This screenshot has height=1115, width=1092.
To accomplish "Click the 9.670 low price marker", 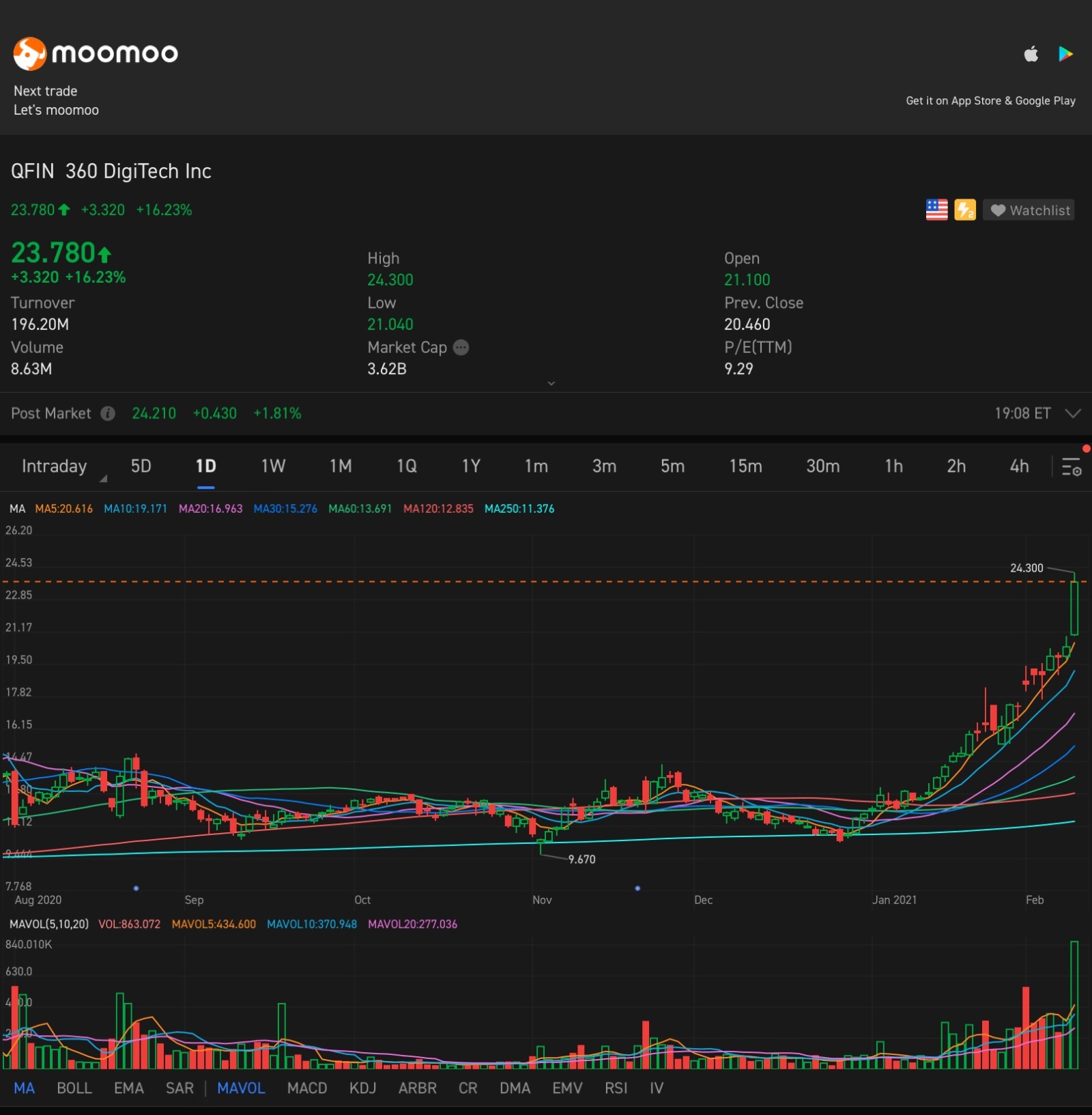I will coord(581,860).
